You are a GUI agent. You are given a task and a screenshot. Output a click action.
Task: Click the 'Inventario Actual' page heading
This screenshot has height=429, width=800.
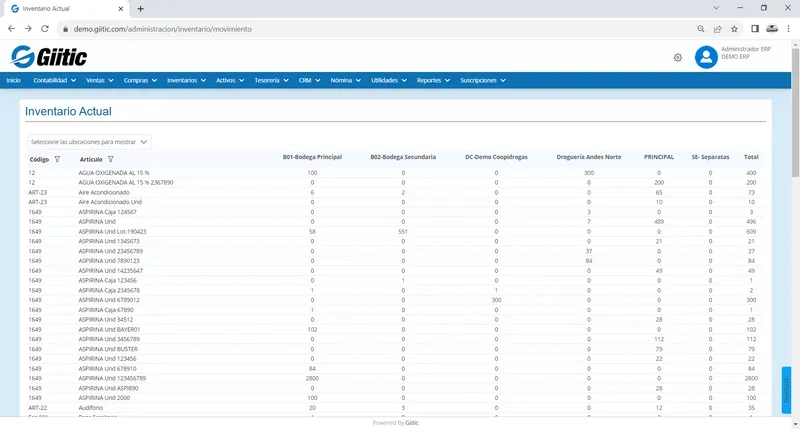tap(68, 111)
